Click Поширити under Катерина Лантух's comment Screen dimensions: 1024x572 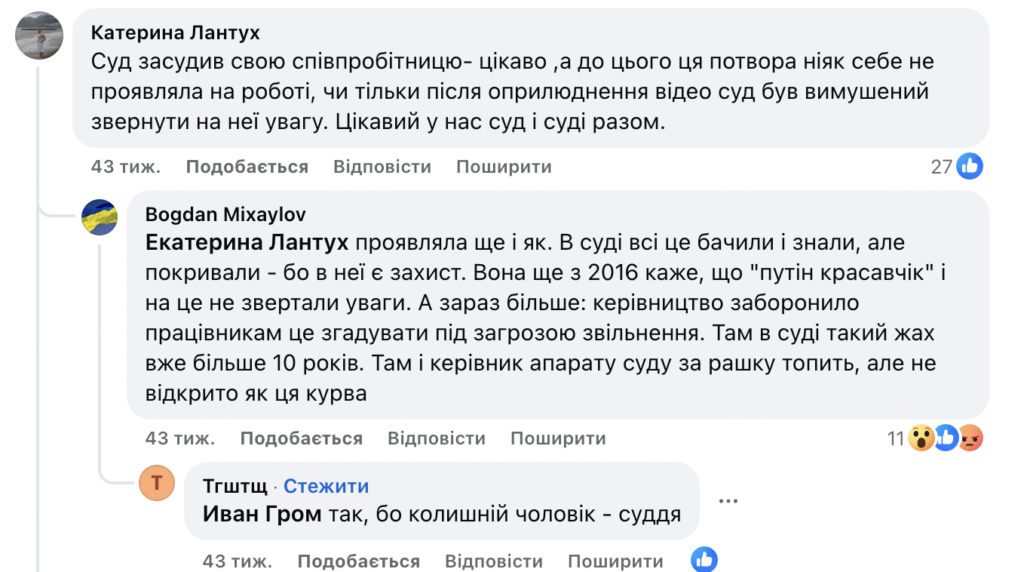[x=504, y=167]
